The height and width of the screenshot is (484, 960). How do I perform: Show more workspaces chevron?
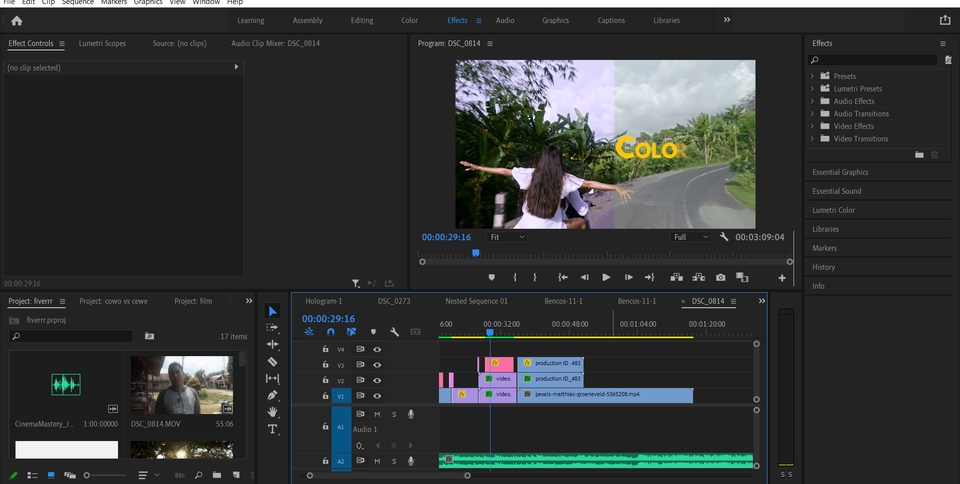[x=727, y=20]
